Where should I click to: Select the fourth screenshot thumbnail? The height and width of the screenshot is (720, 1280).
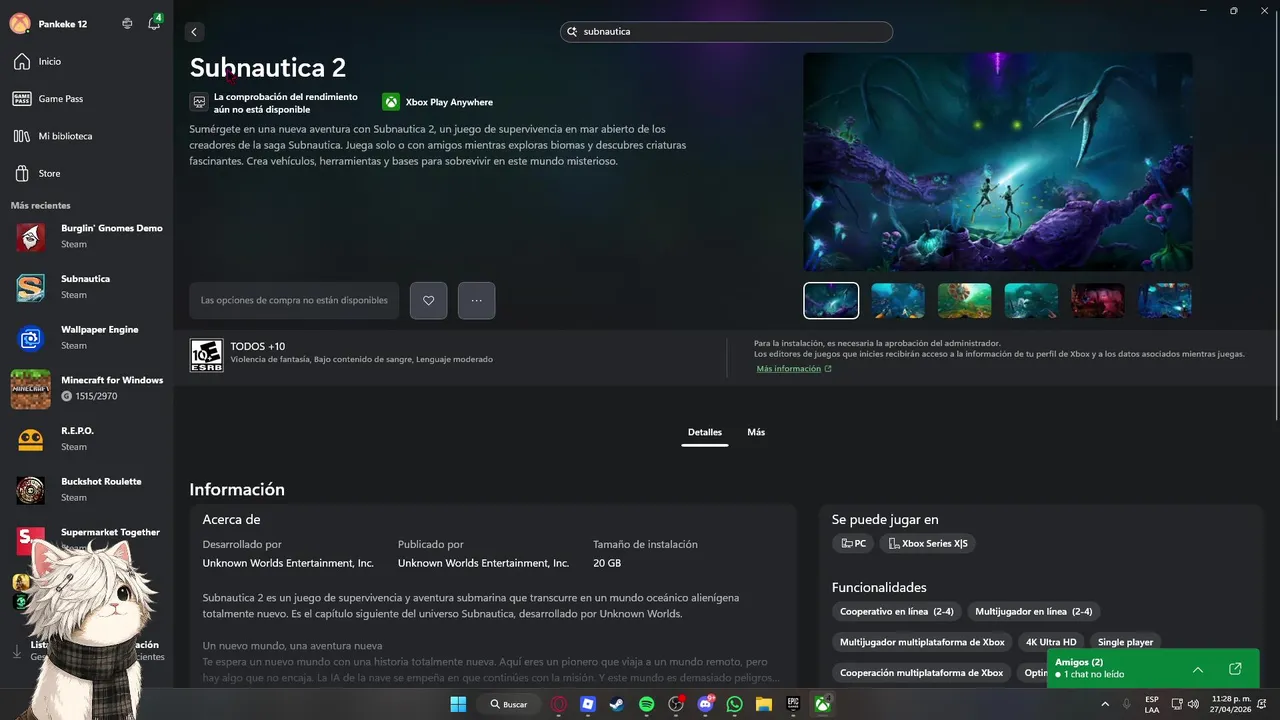(1031, 300)
